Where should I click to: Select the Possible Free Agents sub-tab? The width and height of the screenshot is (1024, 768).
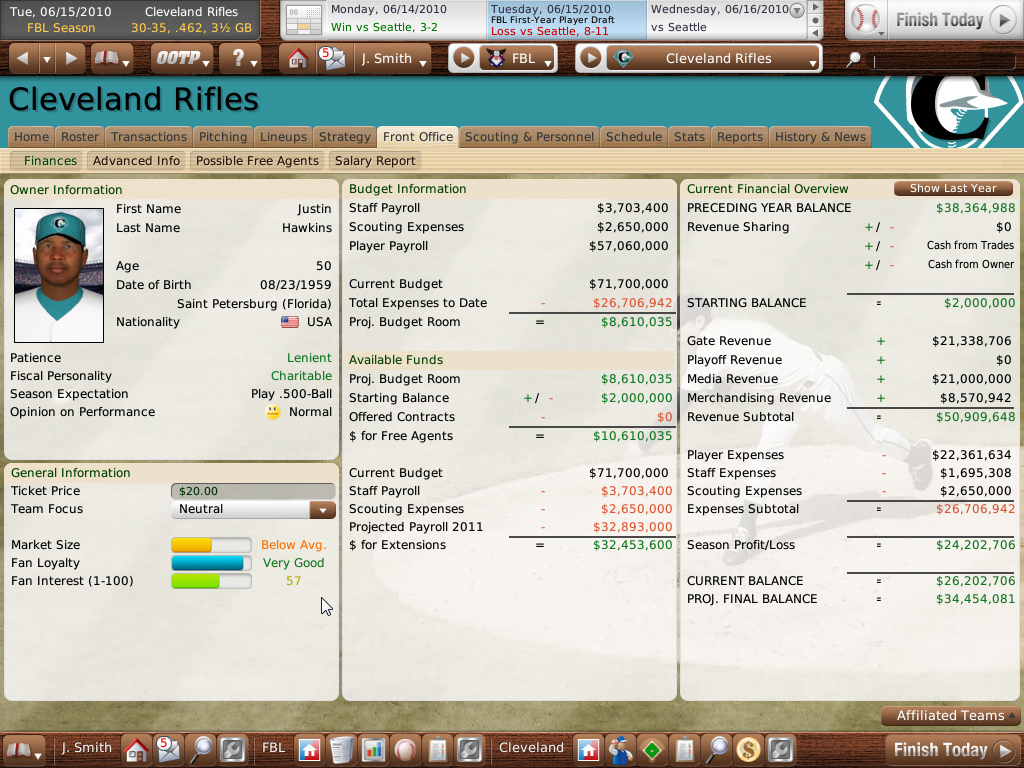[x=257, y=161]
